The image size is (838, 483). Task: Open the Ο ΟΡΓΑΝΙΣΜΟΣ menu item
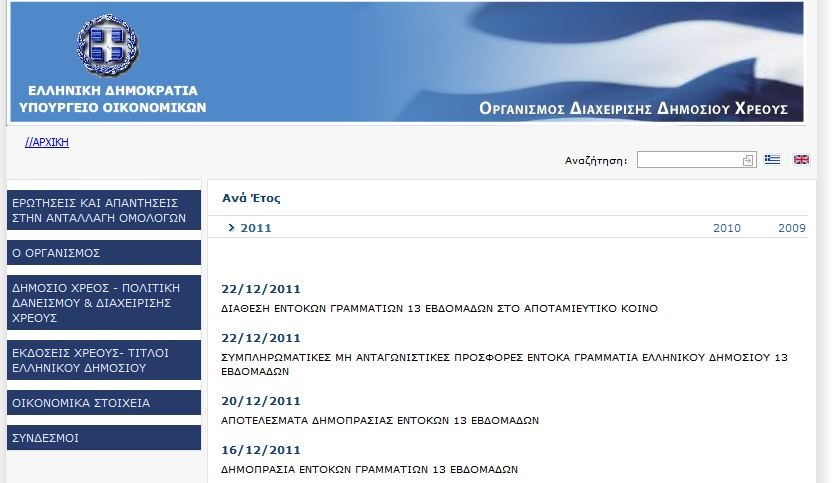[104, 253]
